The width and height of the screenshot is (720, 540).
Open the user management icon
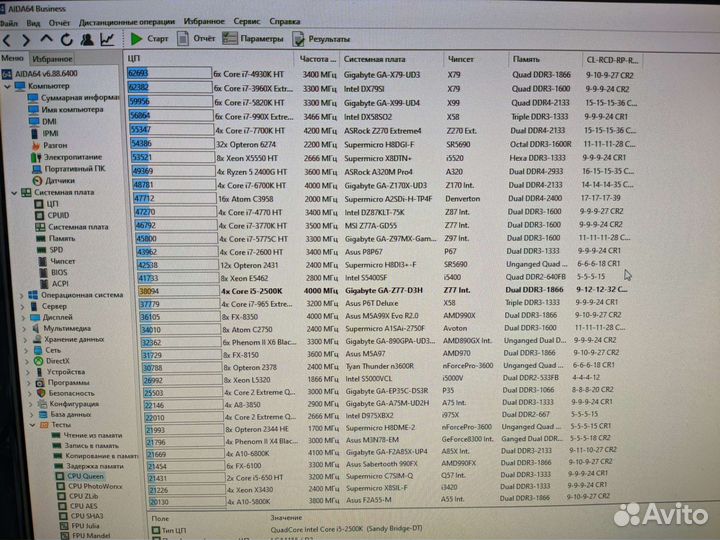point(87,39)
